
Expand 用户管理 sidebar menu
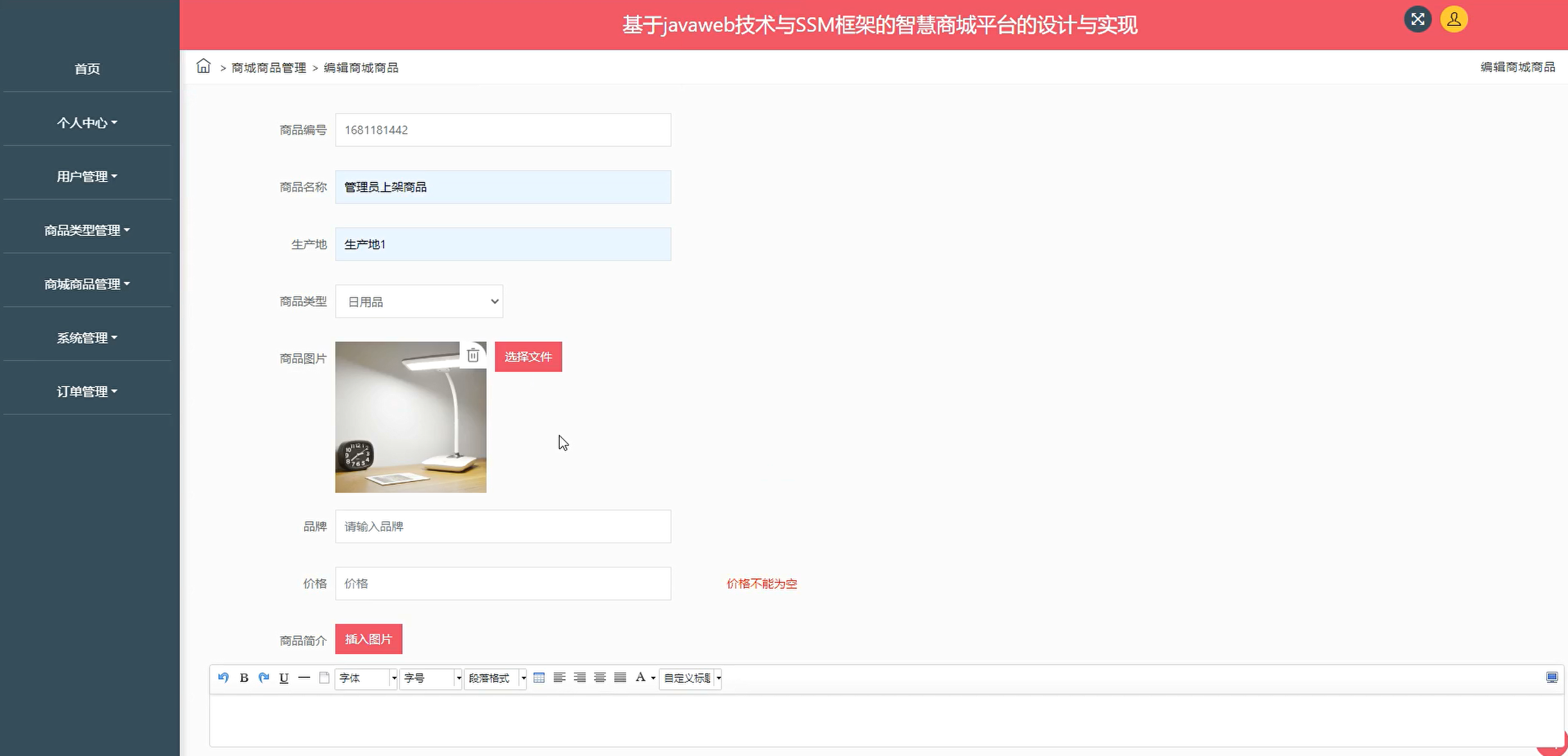click(87, 176)
